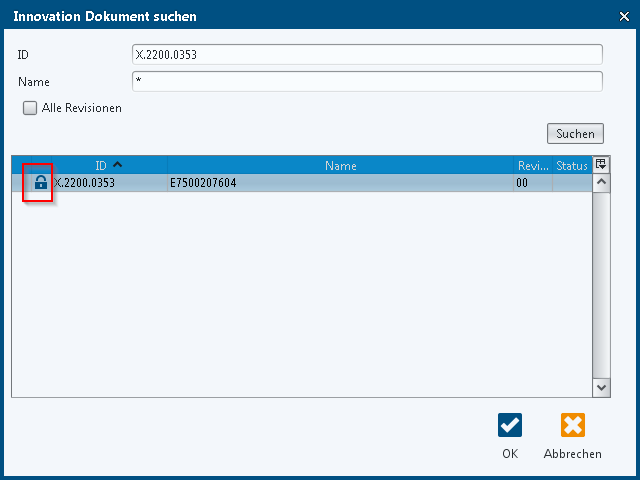
Task: Sort results by Name column header
Action: [340, 166]
